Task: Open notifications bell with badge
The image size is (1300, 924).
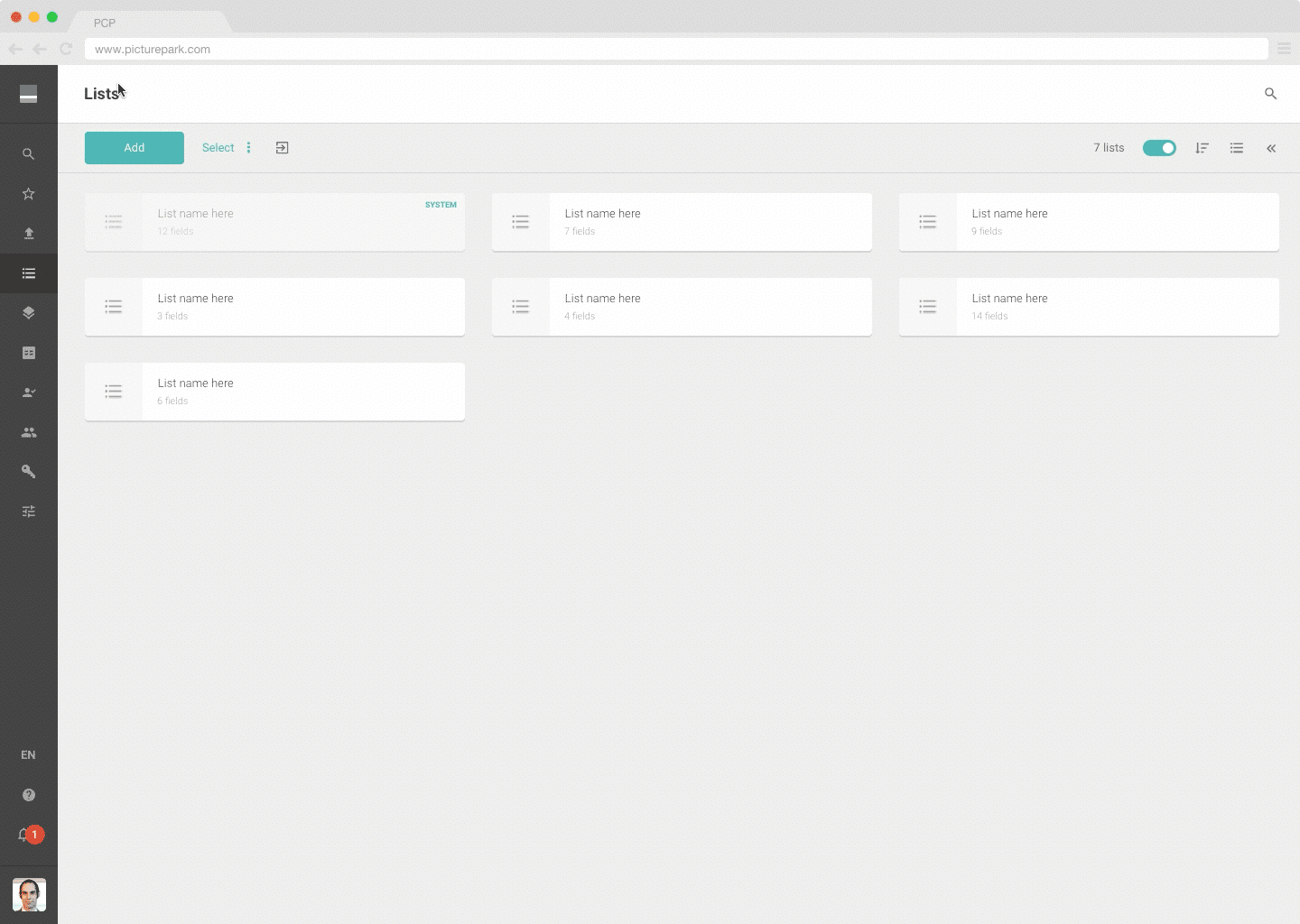Action: 30,835
